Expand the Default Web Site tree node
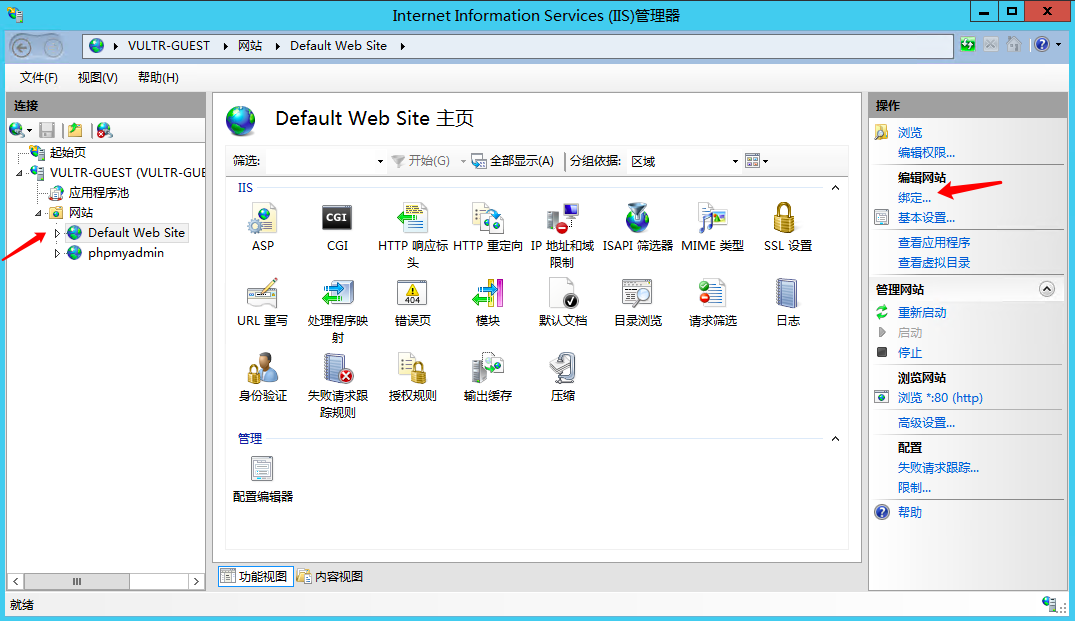Screen dimensions: 1075x621 point(57,233)
